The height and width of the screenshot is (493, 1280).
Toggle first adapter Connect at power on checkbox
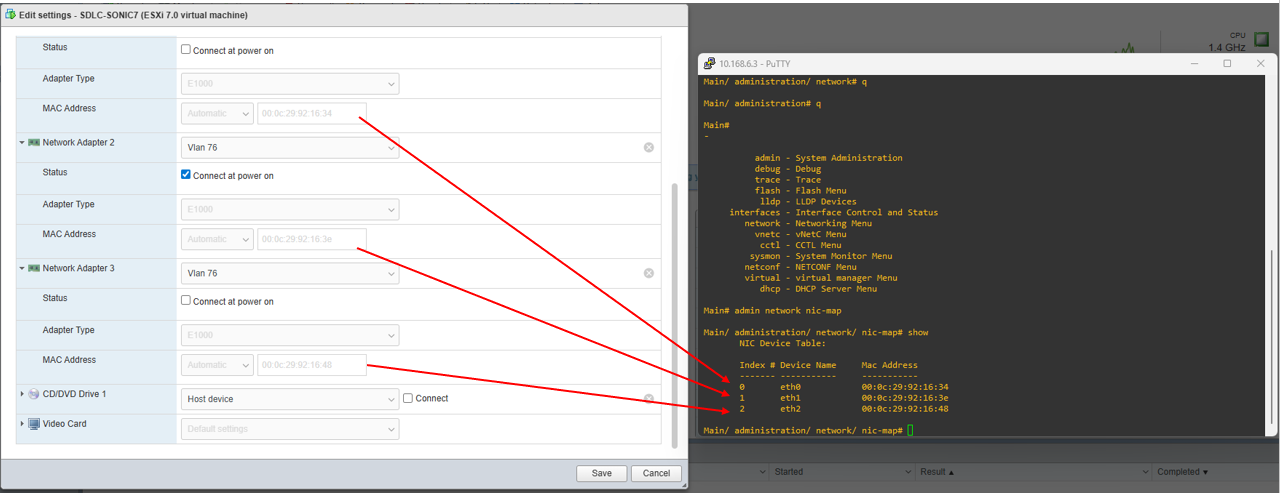[186, 50]
